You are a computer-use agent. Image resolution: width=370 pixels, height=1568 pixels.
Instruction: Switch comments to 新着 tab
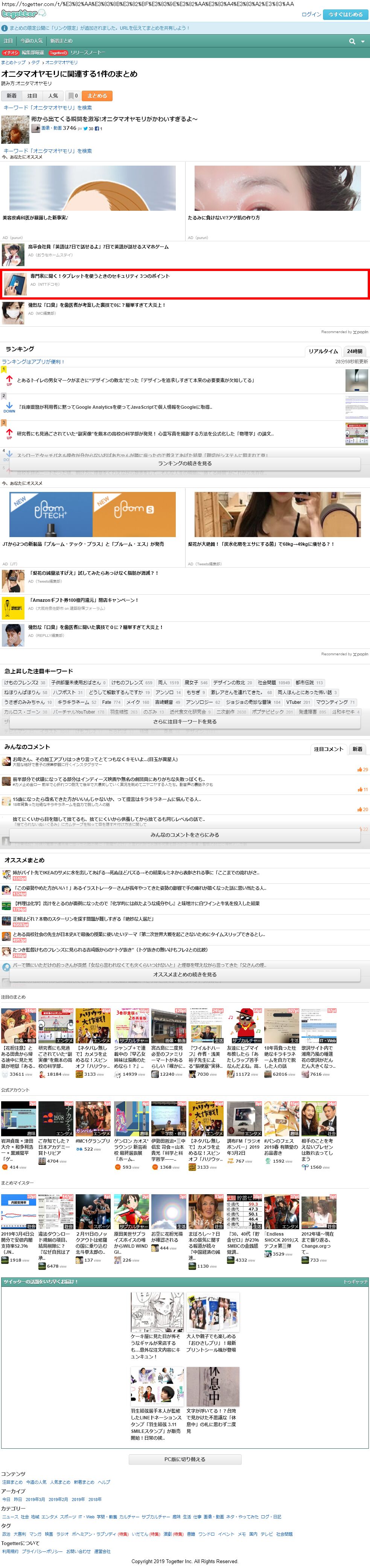(357, 749)
